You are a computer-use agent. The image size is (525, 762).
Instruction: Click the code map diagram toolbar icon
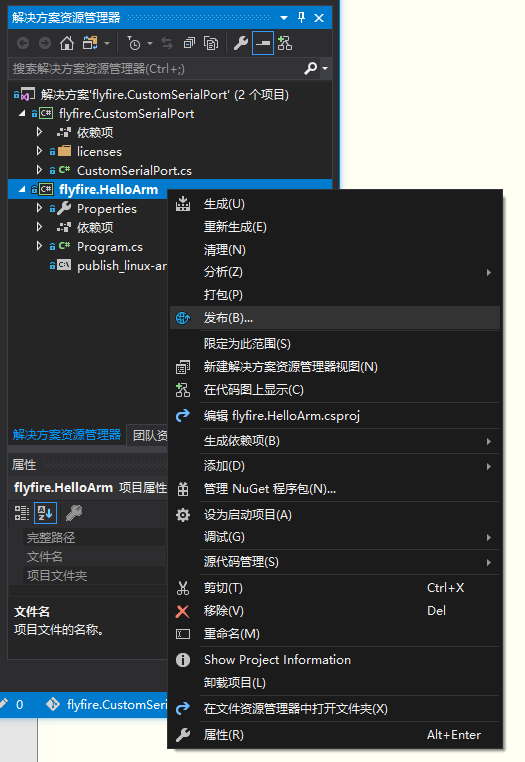tap(285, 44)
